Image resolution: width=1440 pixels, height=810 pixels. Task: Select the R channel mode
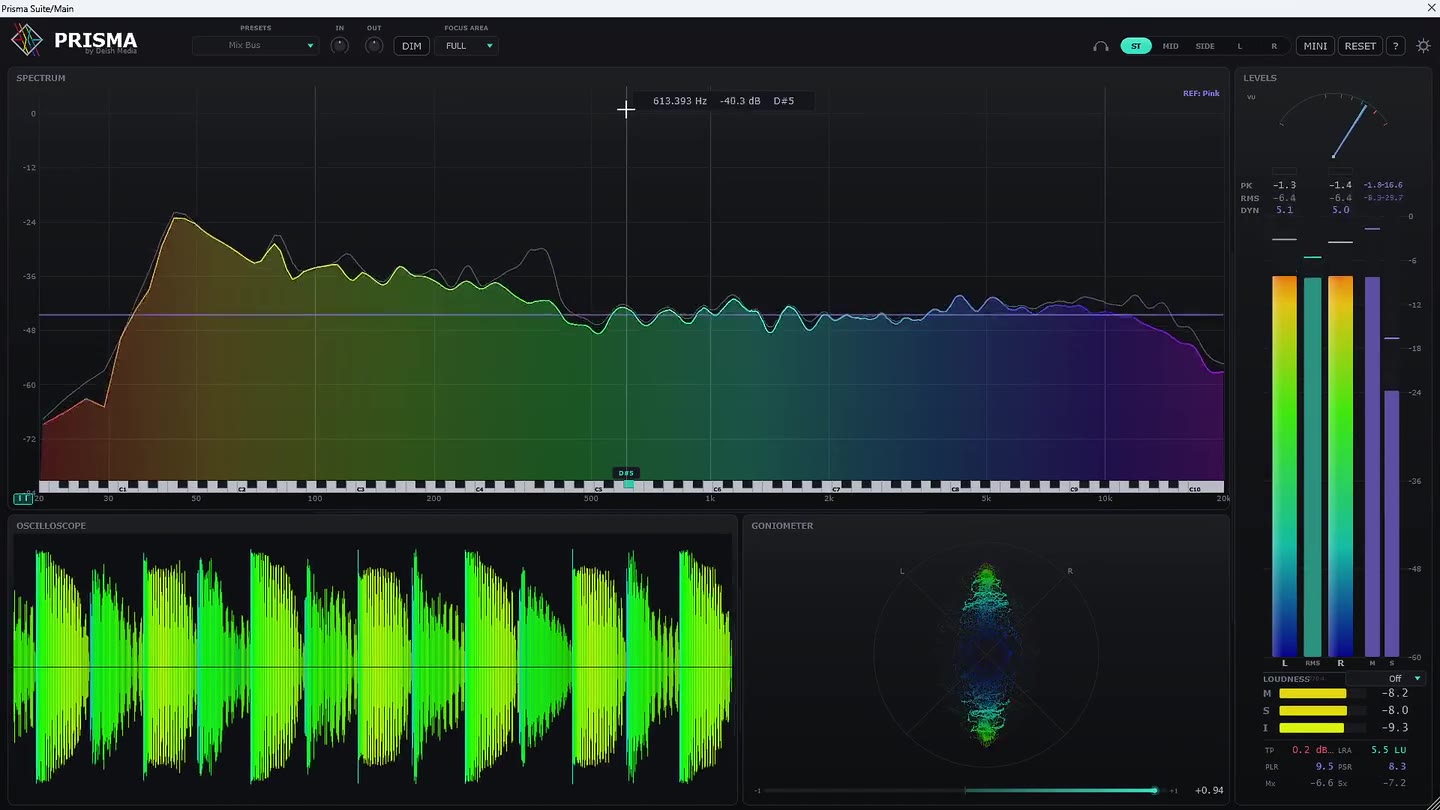point(1274,46)
